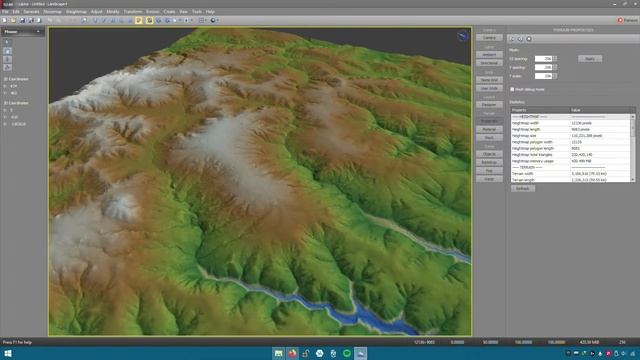Open the Tools menu

197,12
